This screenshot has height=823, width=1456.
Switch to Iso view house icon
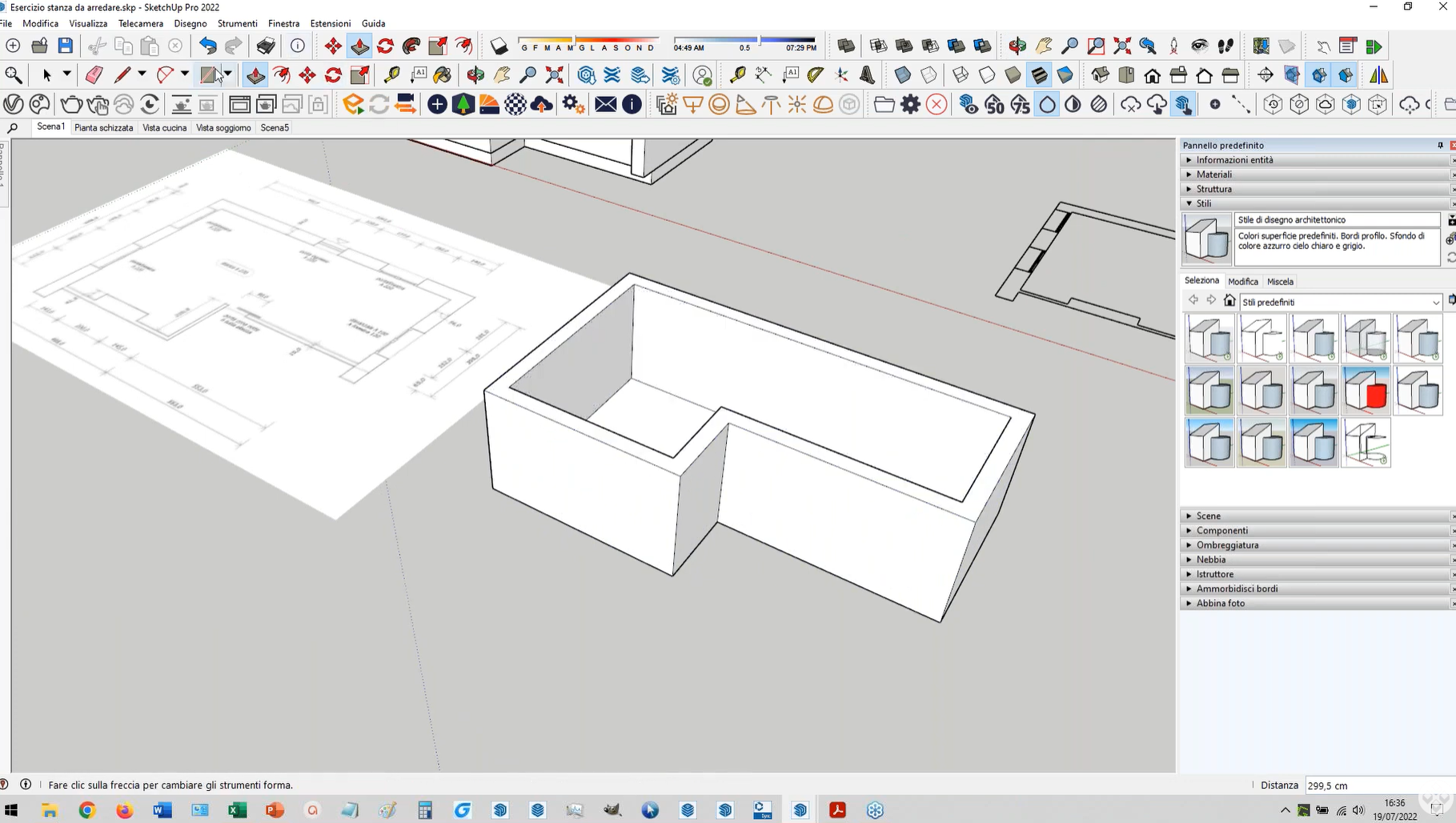[1100, 75]
